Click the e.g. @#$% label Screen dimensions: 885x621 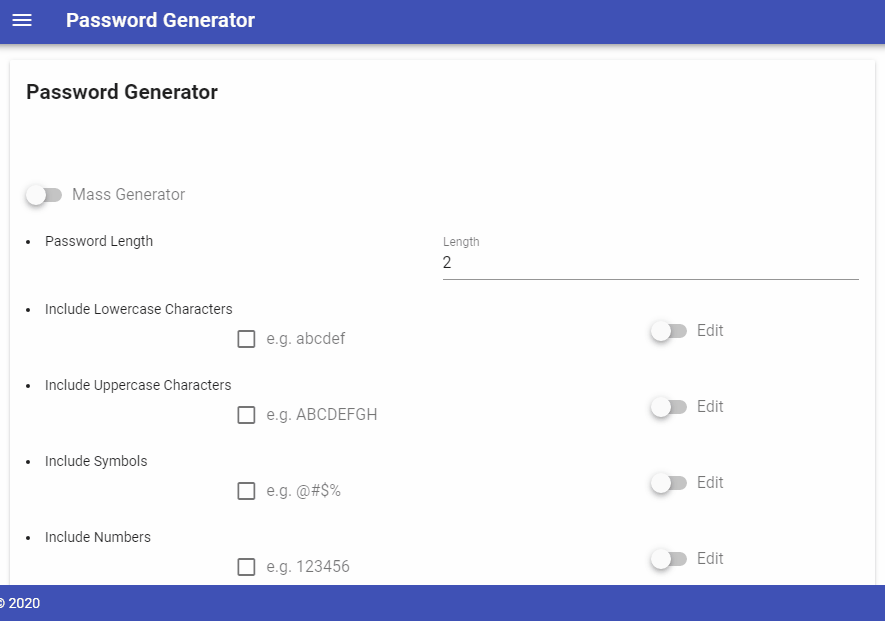(304, 491)
